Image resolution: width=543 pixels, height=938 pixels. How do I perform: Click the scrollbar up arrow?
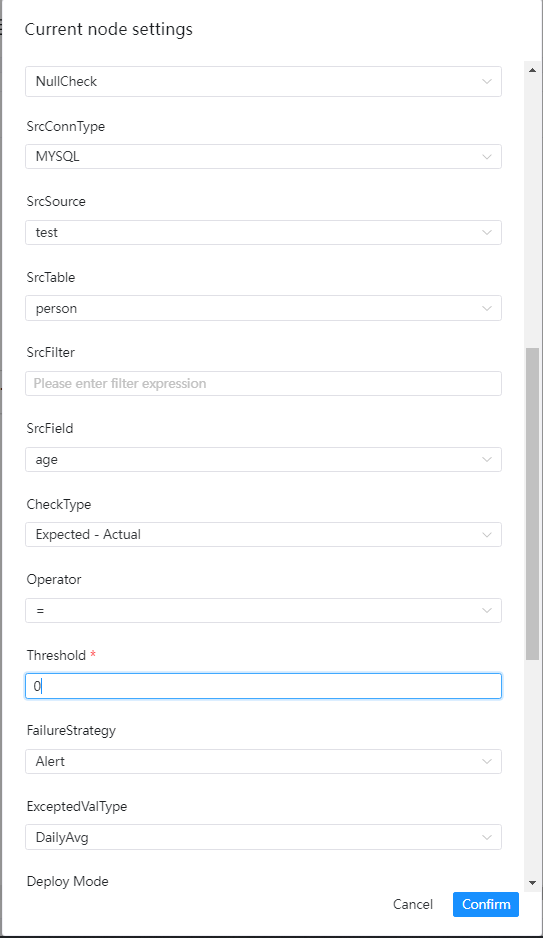tap(532, 70)
